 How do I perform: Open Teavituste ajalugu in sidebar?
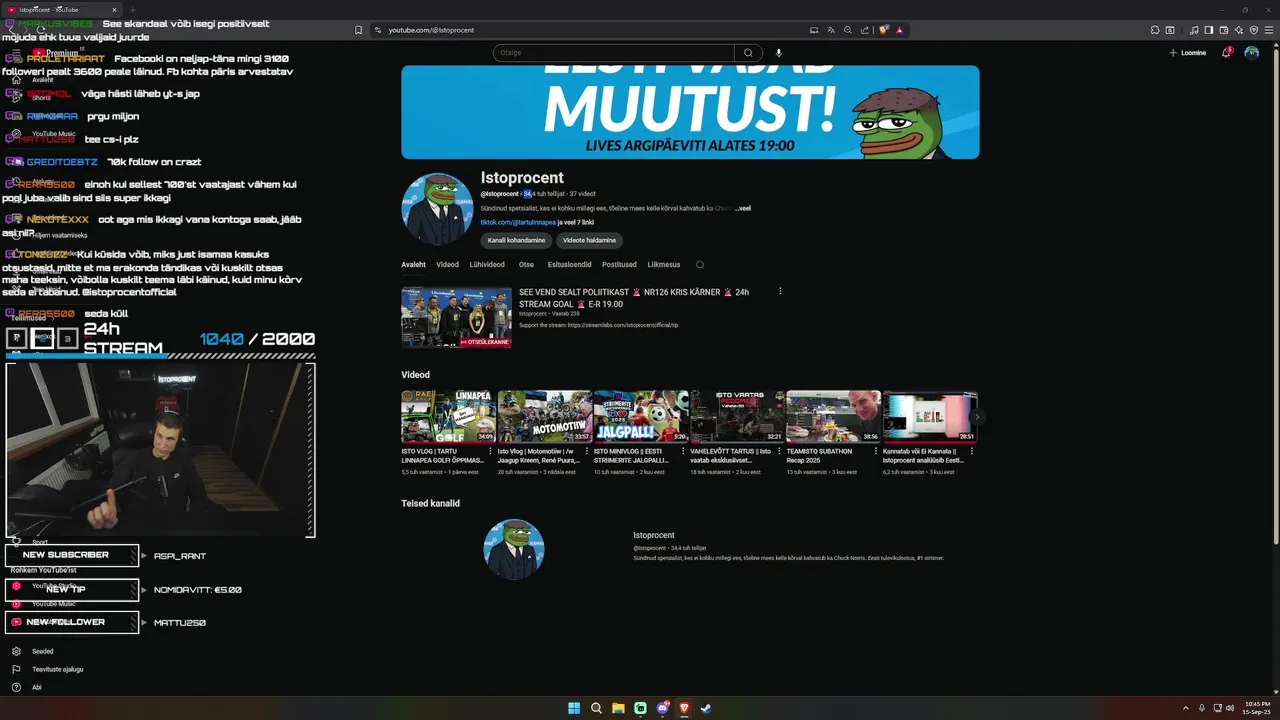(58, 669)
